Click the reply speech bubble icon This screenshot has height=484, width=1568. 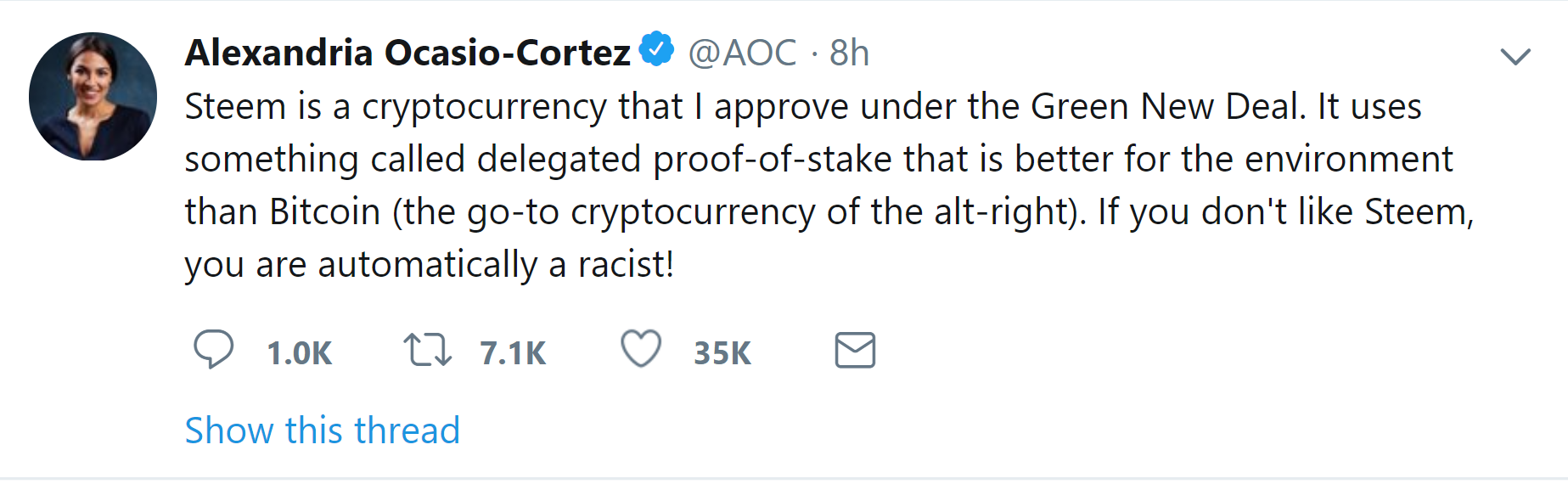click(213, 349)
